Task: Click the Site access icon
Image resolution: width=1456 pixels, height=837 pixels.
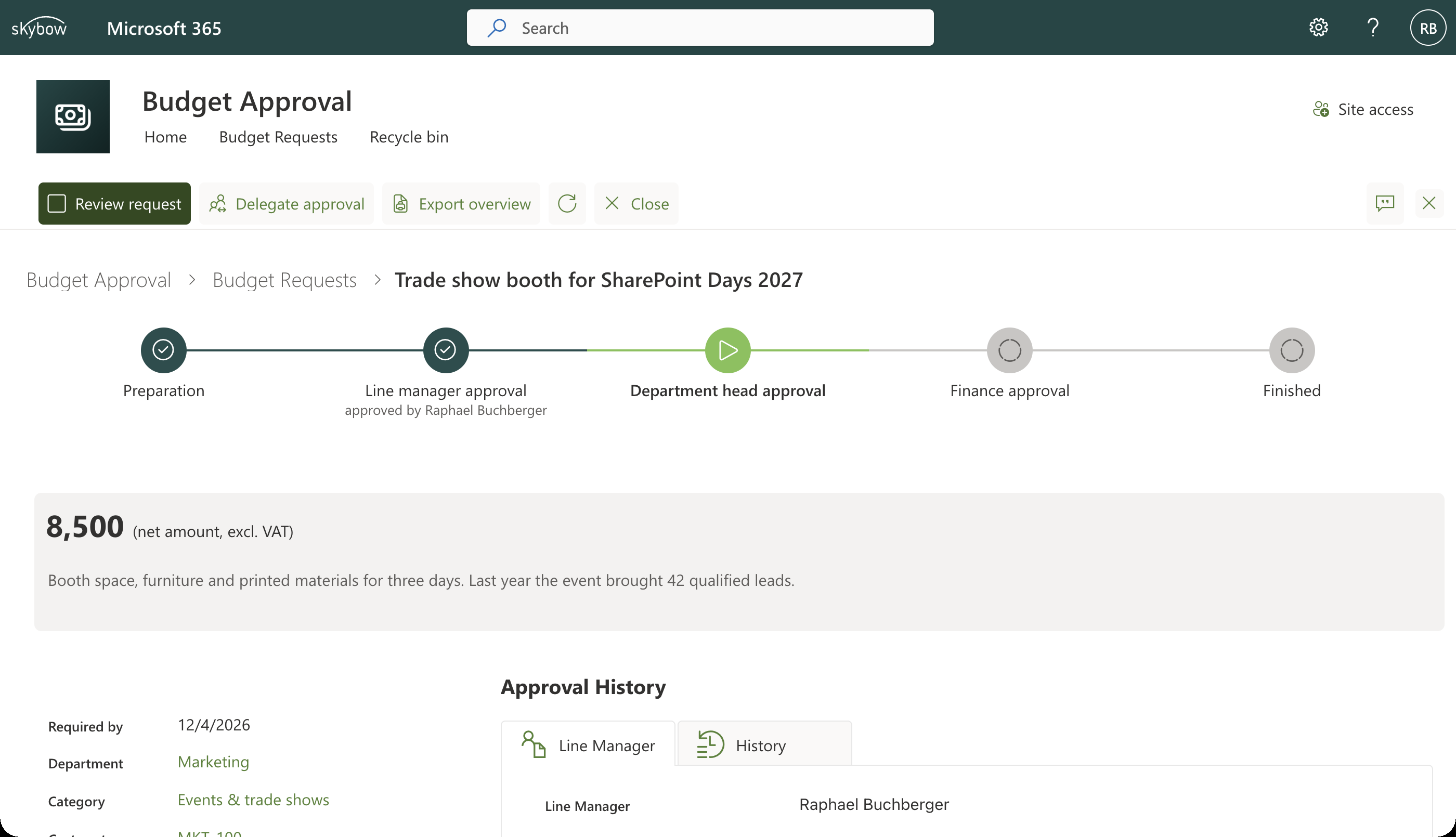Action: point(1320,109)
